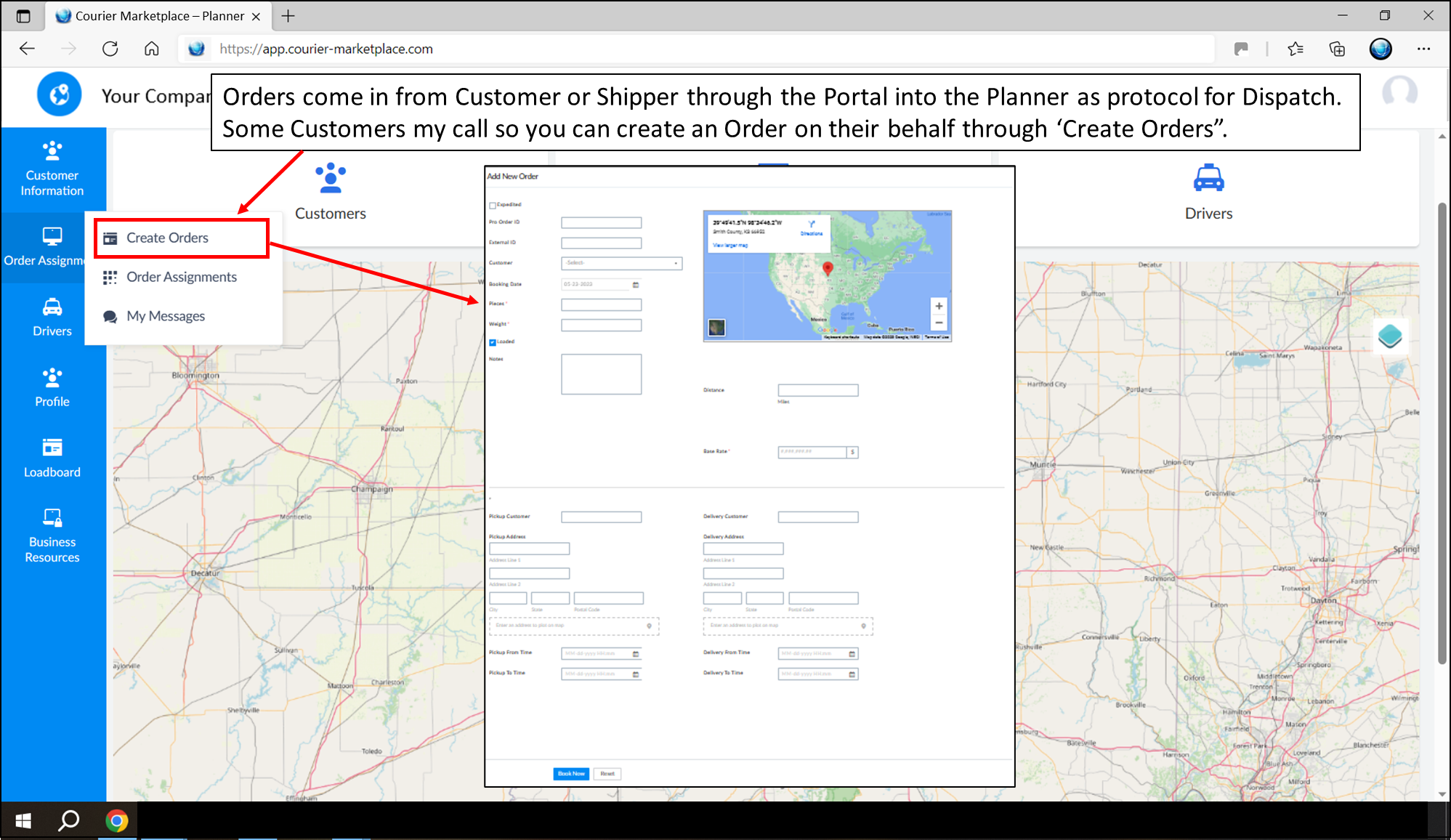The width and height of the screenshot is (1451, 840).
Task: Open the Booking Date calendar picker
Action: 636,285
